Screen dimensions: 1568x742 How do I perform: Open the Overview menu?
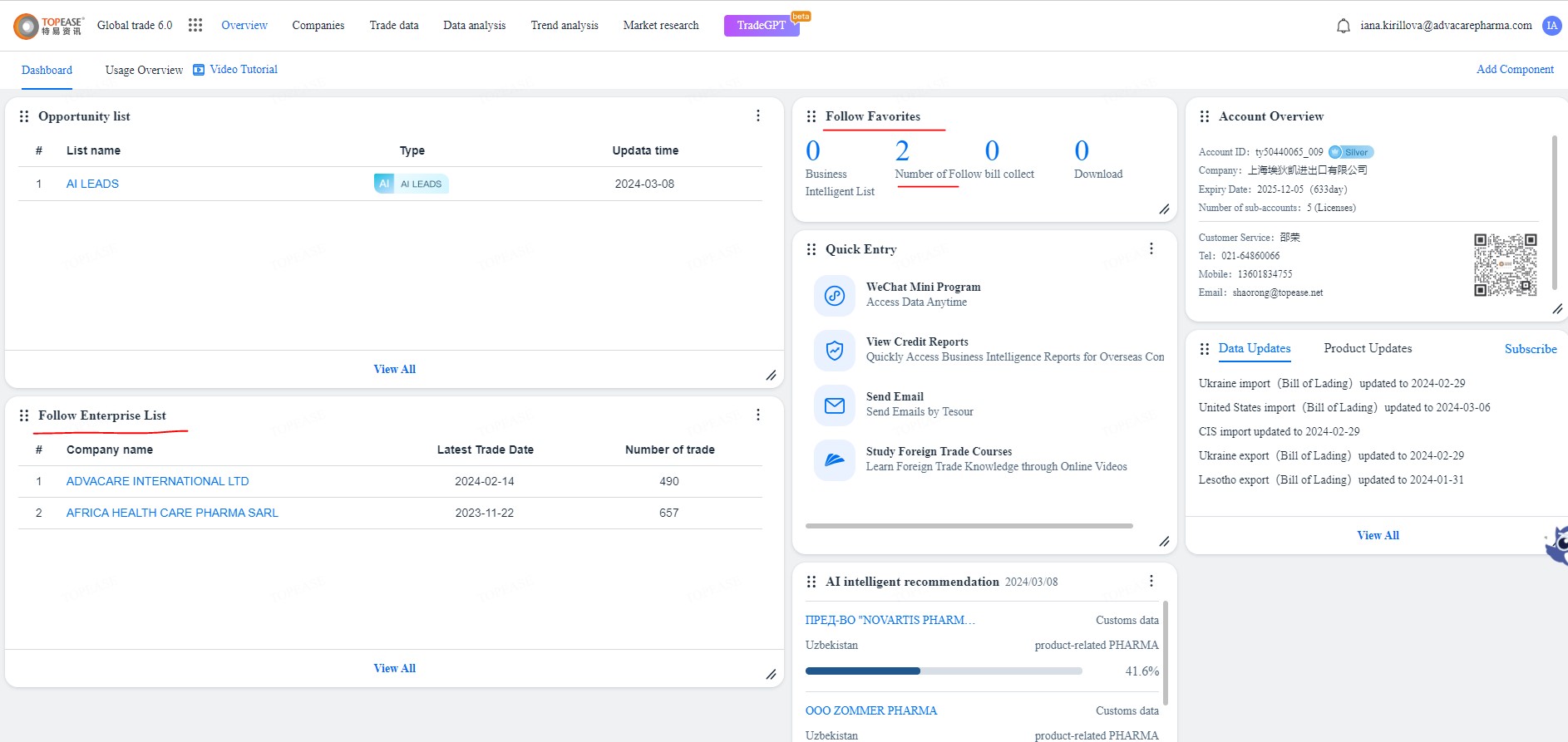click(244, 26)
